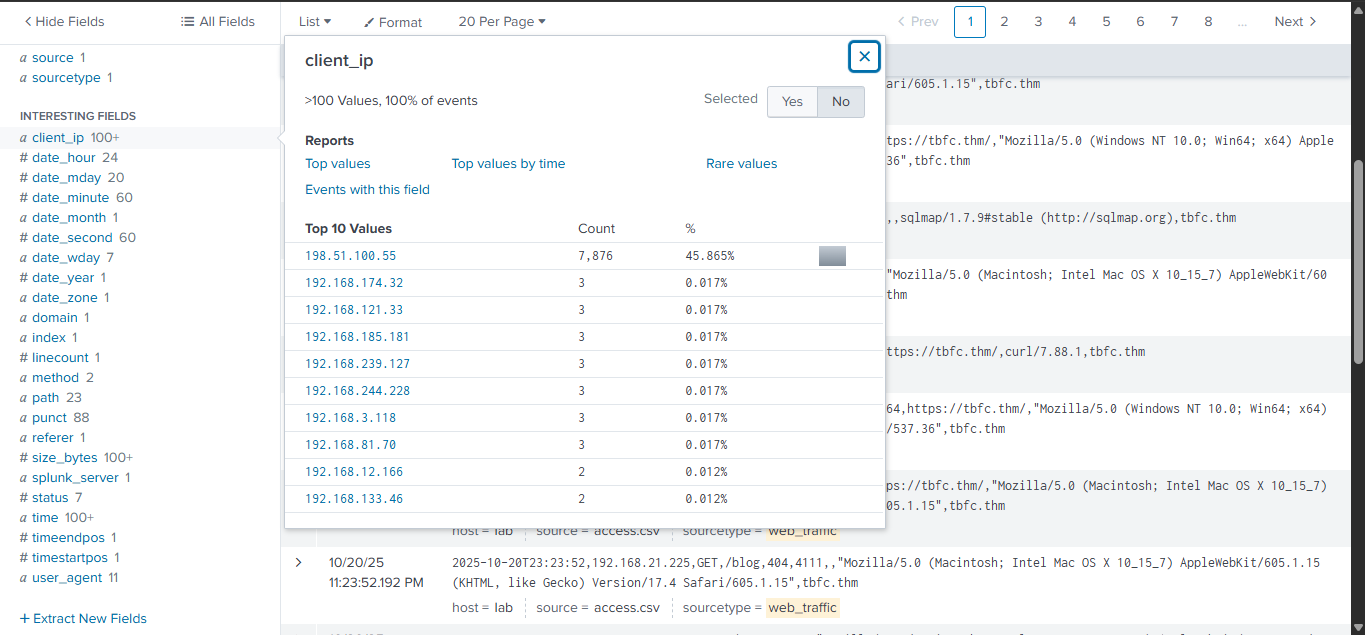Collapse sidebar with Hide Fields chevron
The width and height of the screenshot is (1365, 635).
(28, 21)
